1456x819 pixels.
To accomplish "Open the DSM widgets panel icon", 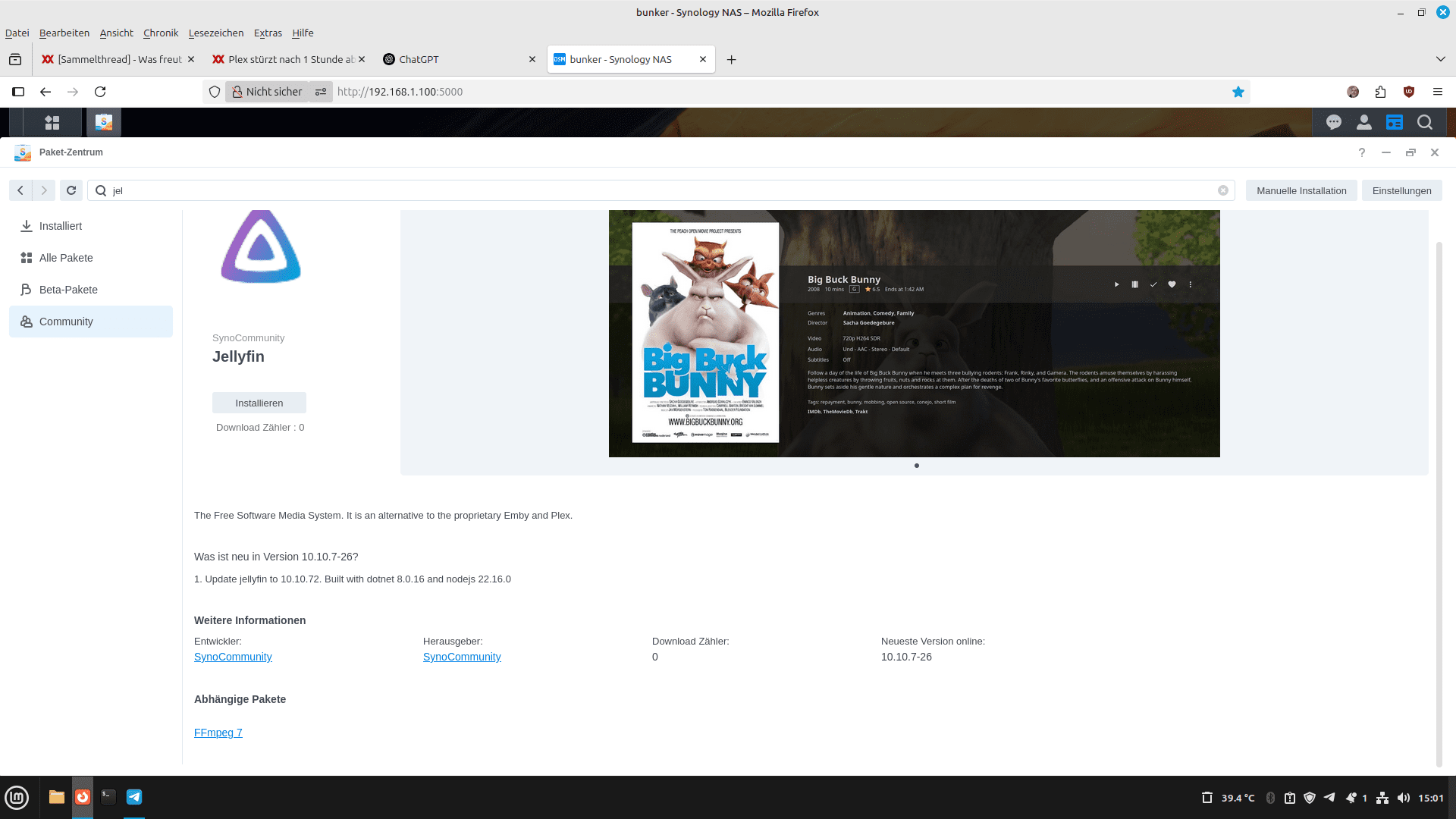I will click(x=1394, y=122).
